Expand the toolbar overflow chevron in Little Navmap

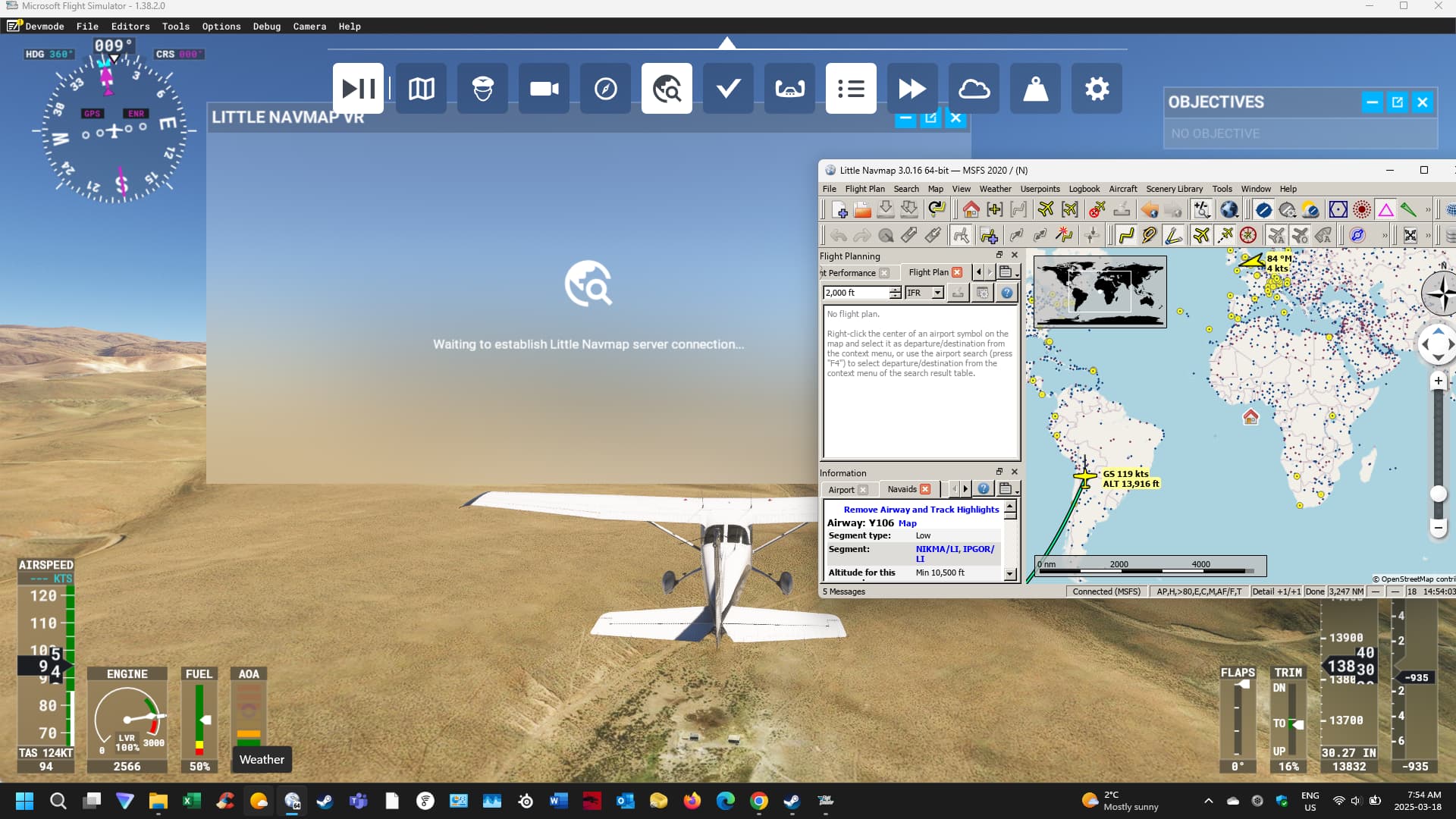1429,210
